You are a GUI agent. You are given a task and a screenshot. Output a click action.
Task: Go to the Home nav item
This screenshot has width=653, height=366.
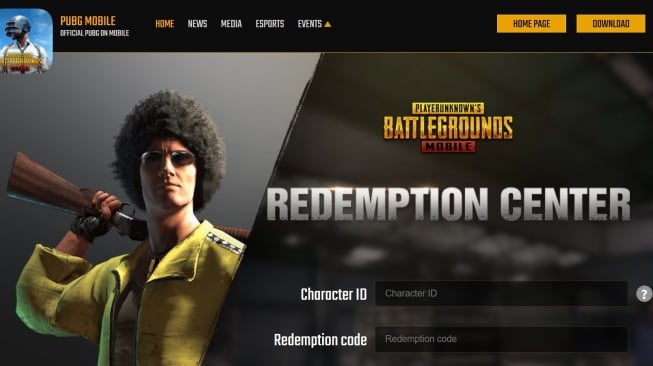[164, 24]
